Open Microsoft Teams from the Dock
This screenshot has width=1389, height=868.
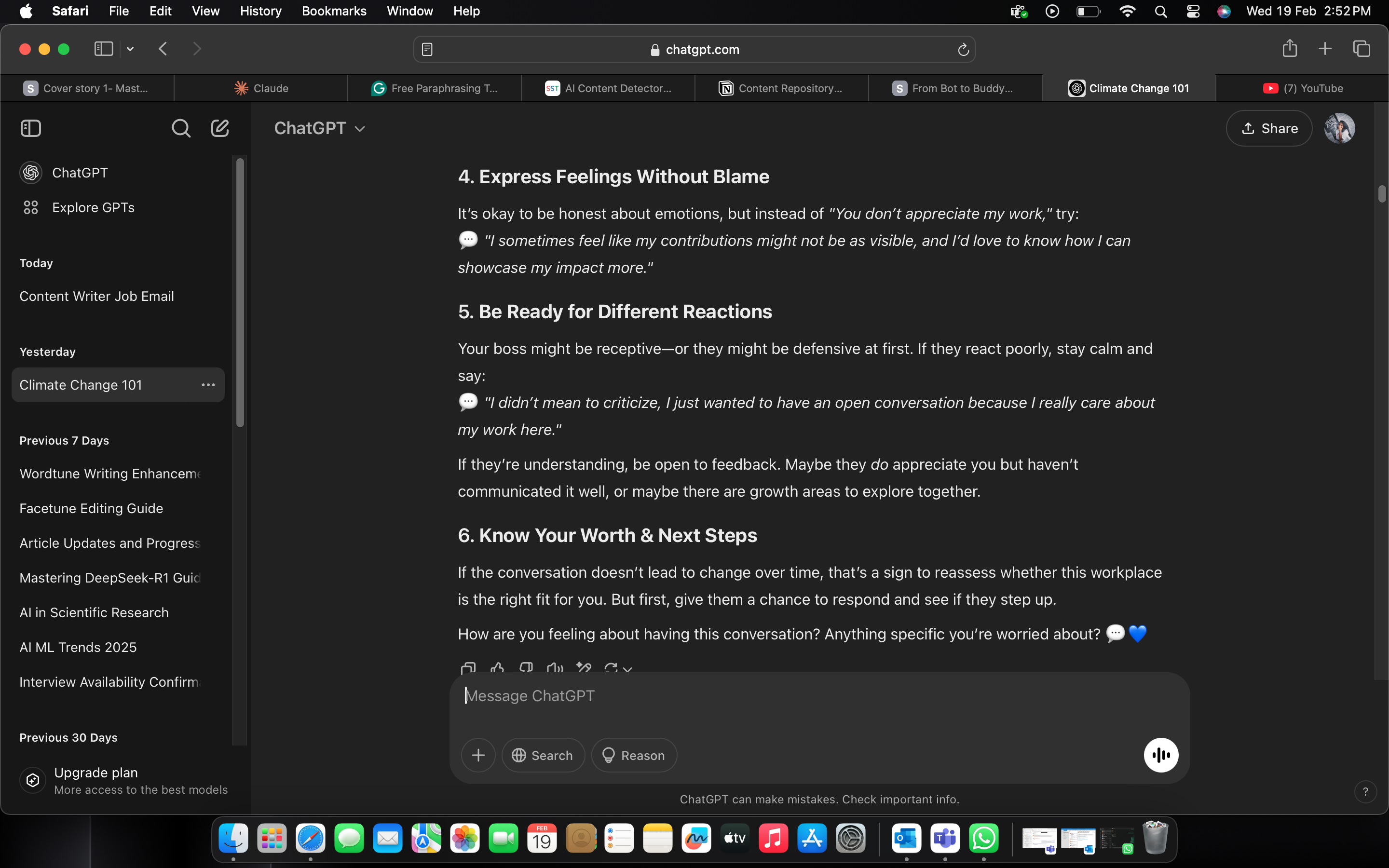[x=945, y=838]
